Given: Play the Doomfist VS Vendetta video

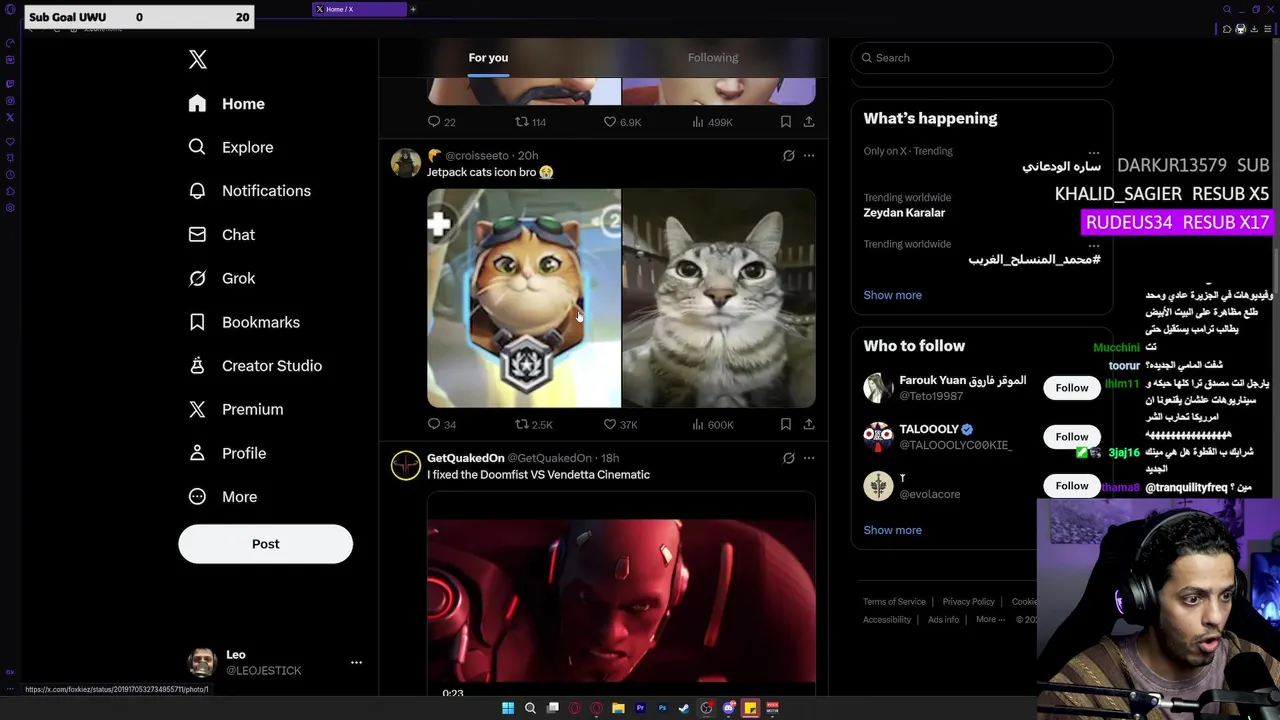Looking at the screenshot, I should point(621,595).
